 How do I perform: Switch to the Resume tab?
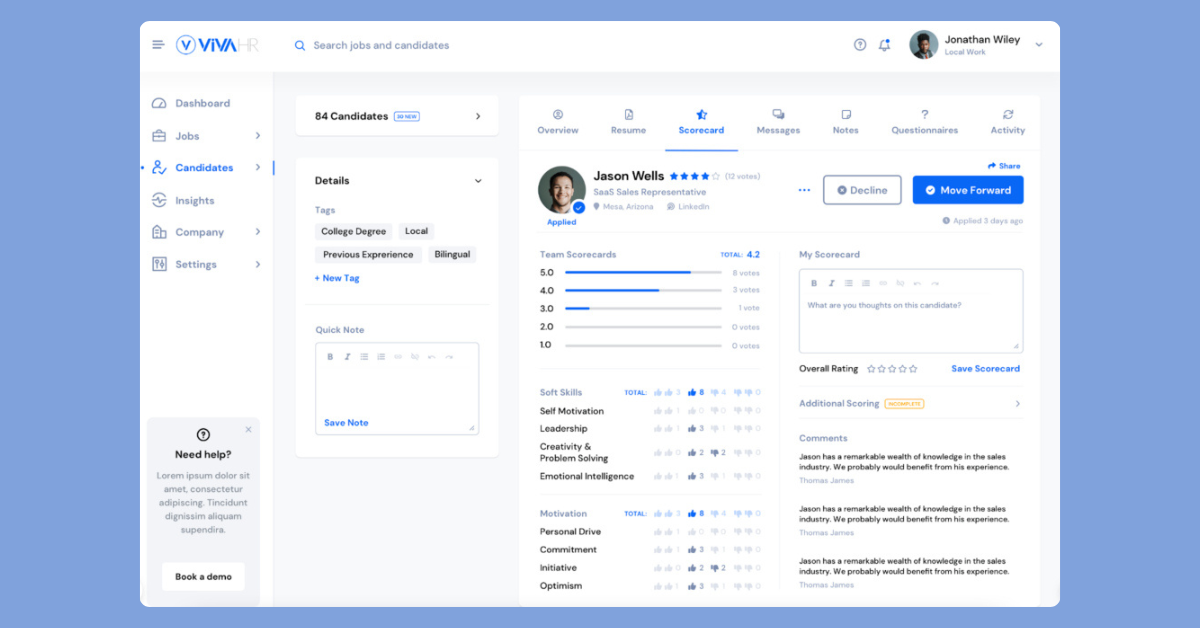(628, 122)
